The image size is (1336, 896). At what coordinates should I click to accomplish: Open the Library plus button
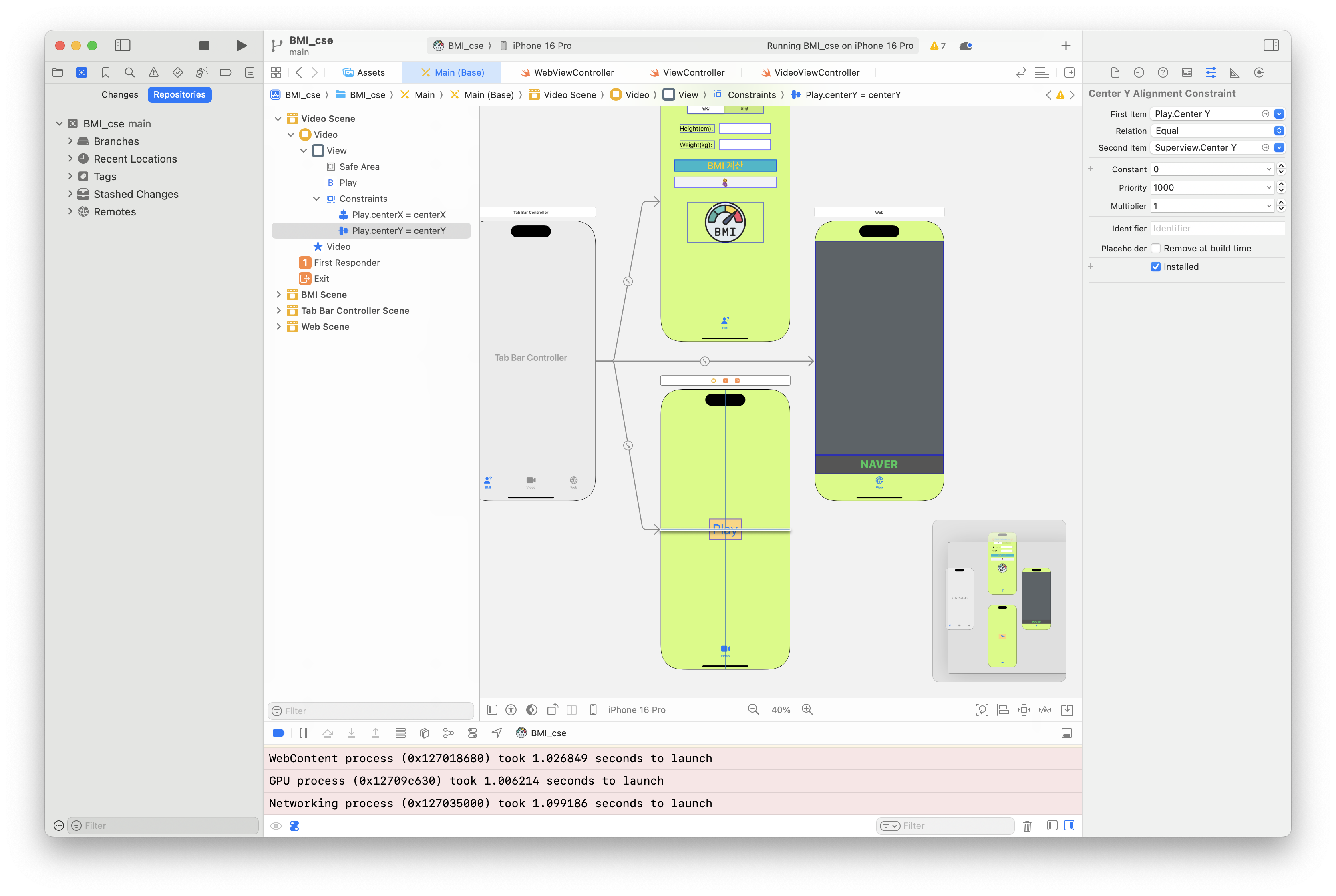pyautogui.click(x=1066, y=46)
